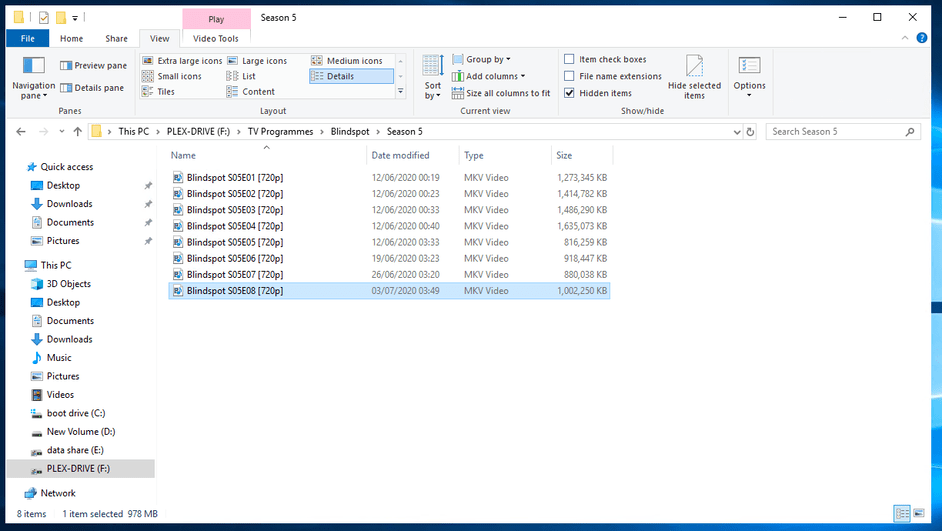Switch to the Home ribbon tab
The width and height of the screenshot is (942, 531).
(71, 38)
